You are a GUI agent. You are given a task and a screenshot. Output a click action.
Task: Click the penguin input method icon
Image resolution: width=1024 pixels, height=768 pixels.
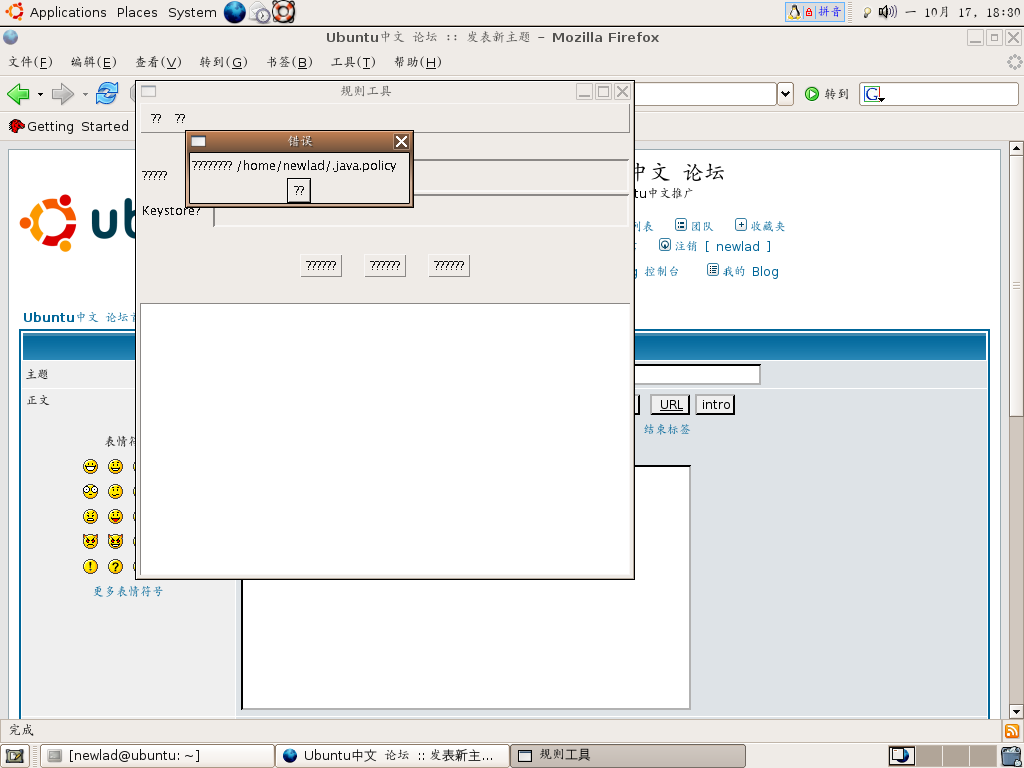[794, 12]
